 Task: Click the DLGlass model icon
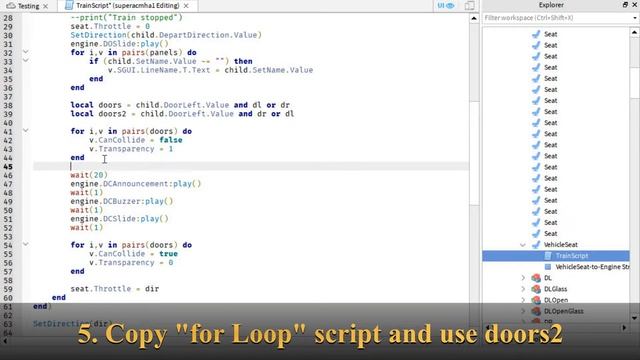[x=536, y=289]
